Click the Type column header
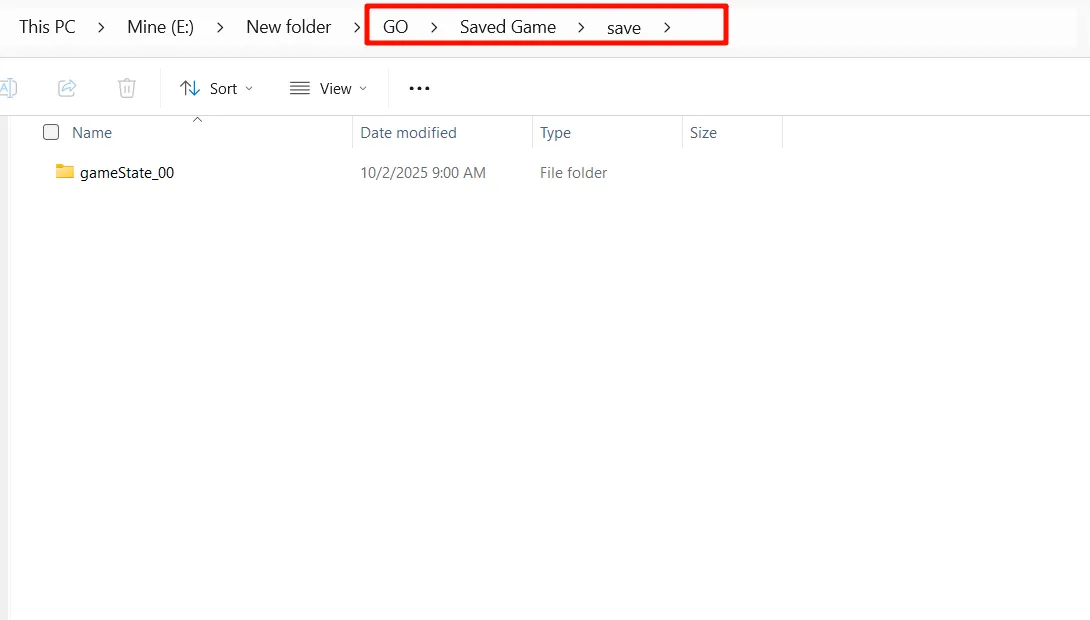The width and height of the screenshot is (1090, 620). point(555,132)
